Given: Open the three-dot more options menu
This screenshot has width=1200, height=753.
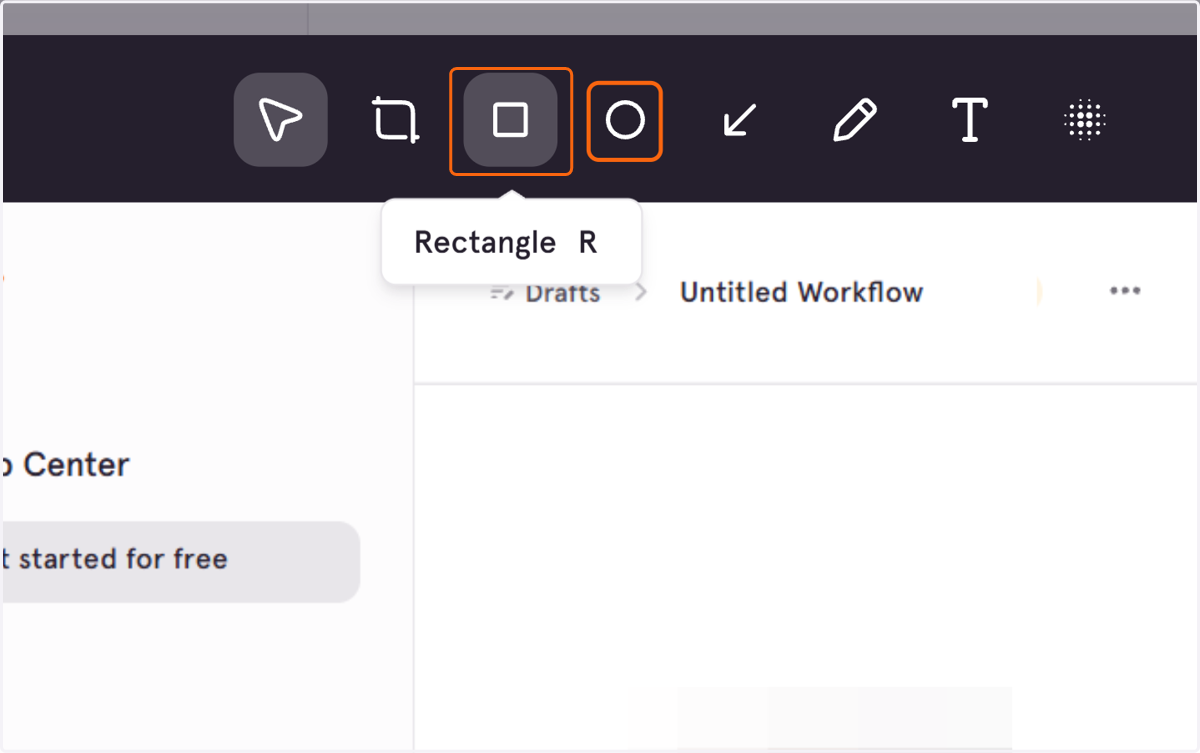Looking at the screenshot, I should (x=1125, y=291).
